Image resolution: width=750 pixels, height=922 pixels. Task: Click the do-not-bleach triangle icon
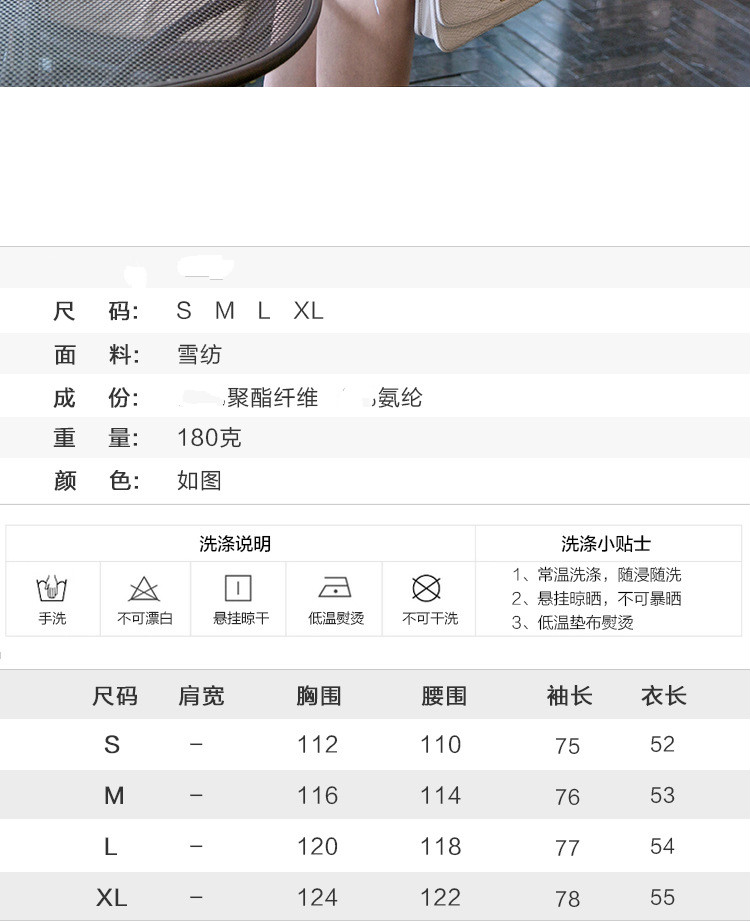(x=144, y=589)
